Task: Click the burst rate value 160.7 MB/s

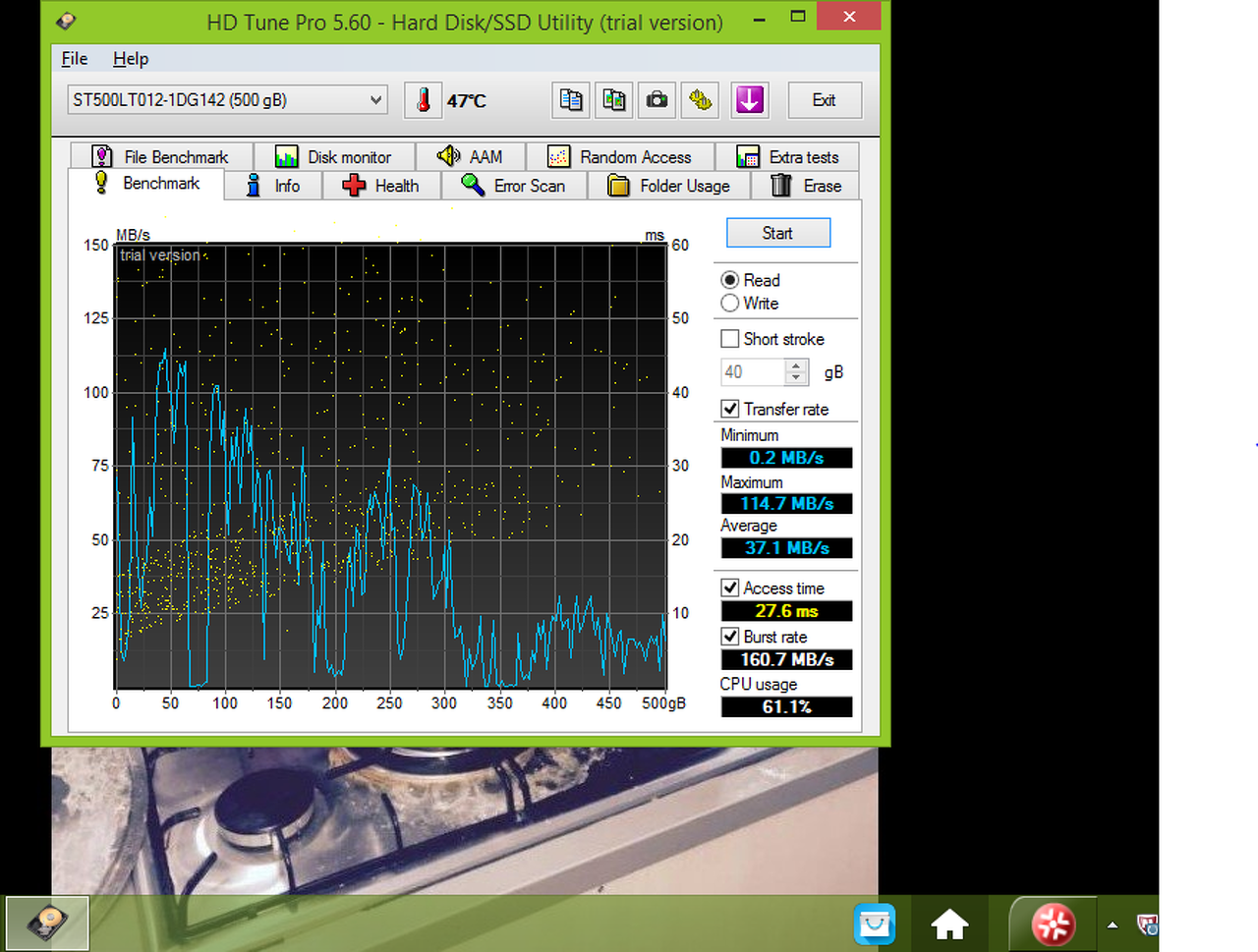Action: pos(786,659)
